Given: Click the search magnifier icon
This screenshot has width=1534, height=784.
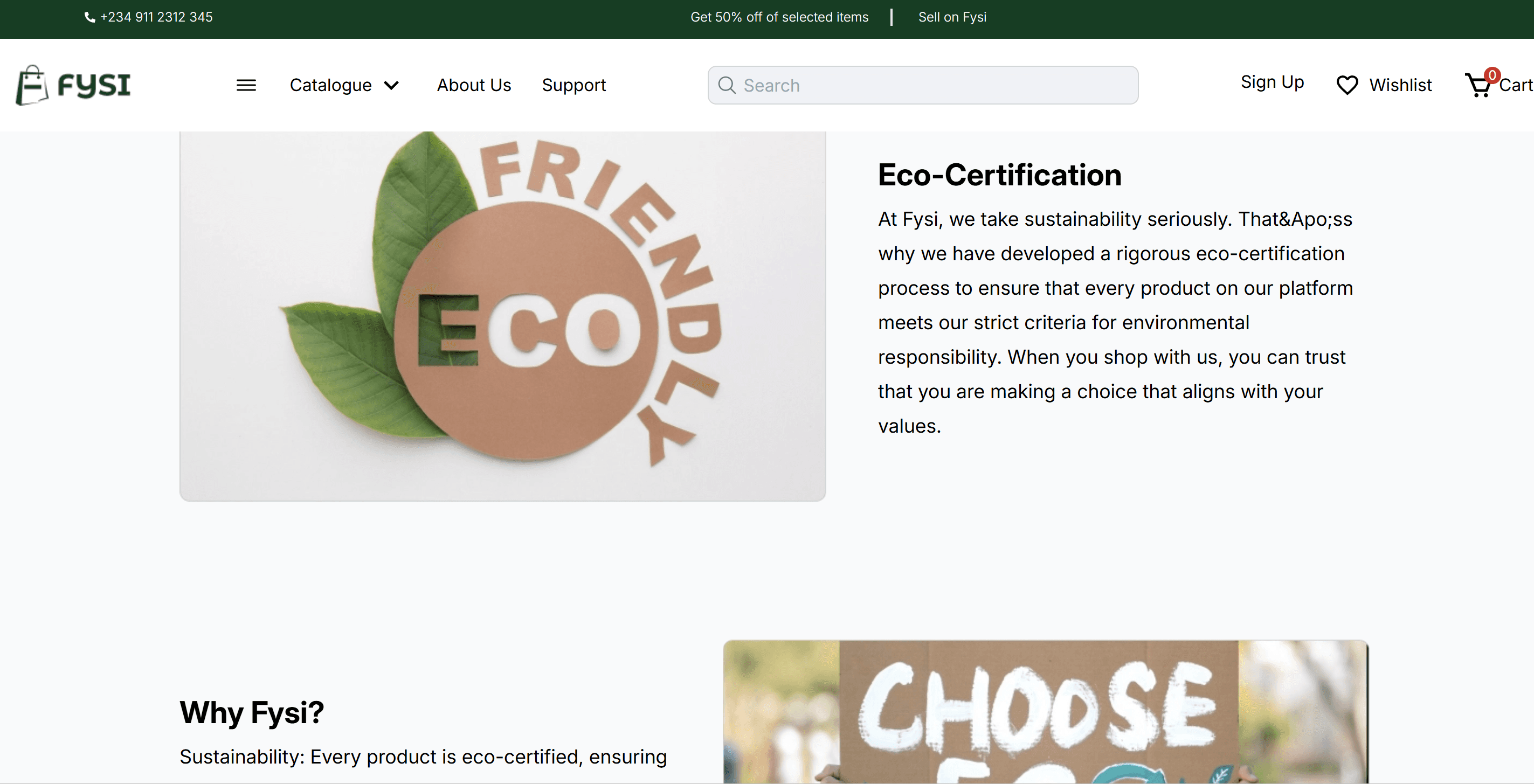Looking at the screenshot, I should [x=727, y=85].
